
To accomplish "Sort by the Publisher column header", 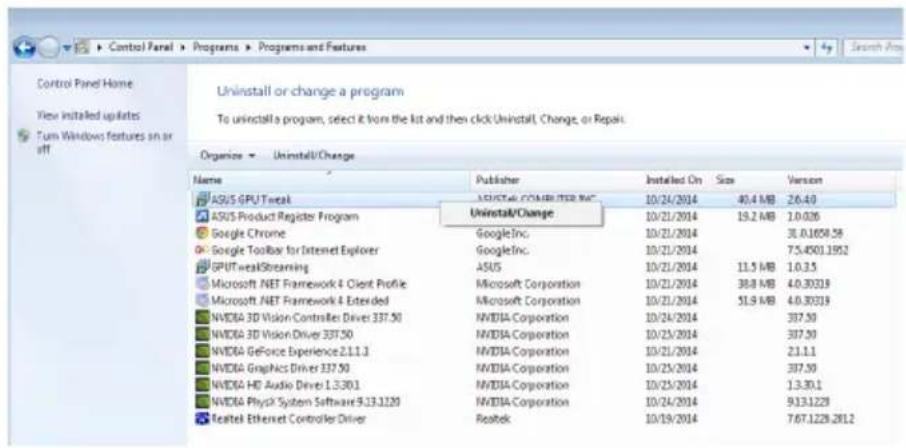I will click(x=556, y=180).
